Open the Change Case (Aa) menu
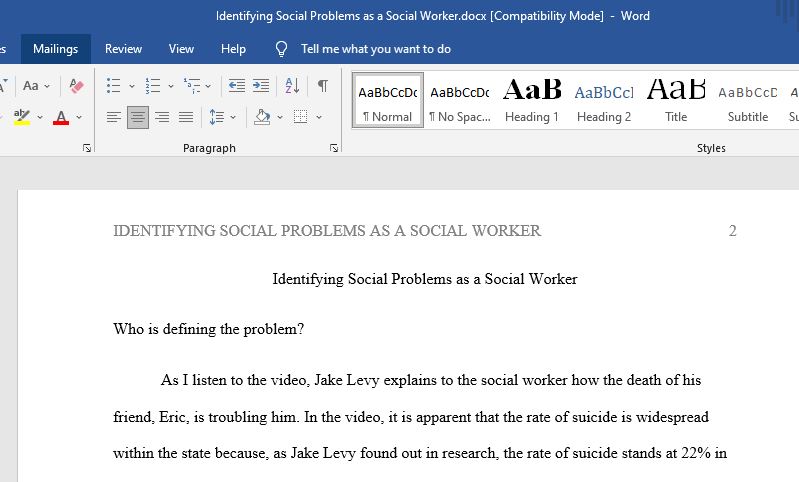Image resolution: width=799 pixels, height=482 pixels. click(x=37, y=86)
